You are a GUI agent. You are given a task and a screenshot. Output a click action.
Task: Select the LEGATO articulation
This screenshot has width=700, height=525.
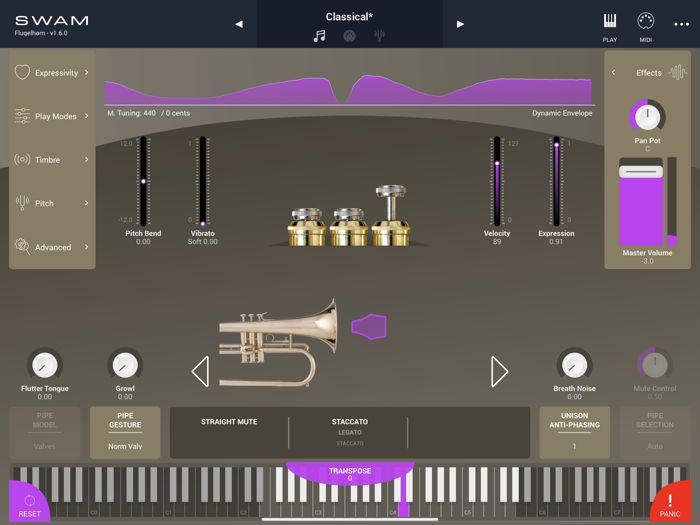[x=350, y=433]
